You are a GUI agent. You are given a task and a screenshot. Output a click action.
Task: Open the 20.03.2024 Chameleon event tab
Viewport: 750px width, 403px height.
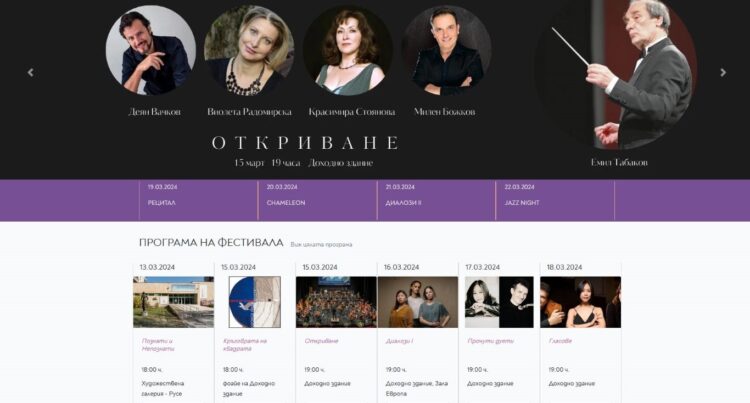pyautogui.click(x=318, y=200)
